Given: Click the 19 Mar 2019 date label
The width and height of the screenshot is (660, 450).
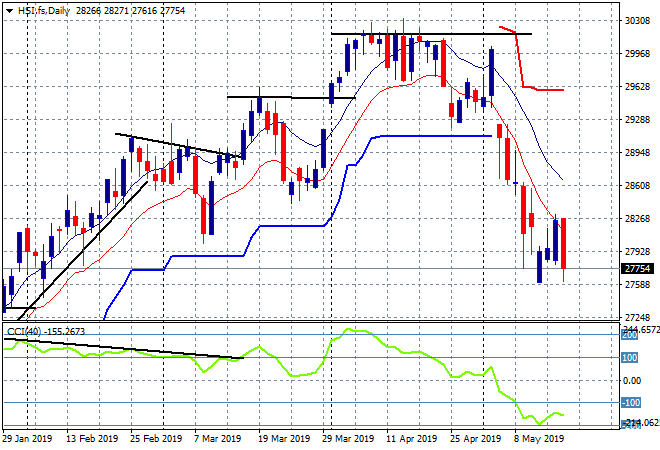Looking at the screenshot, I should (x=284, y=439).
